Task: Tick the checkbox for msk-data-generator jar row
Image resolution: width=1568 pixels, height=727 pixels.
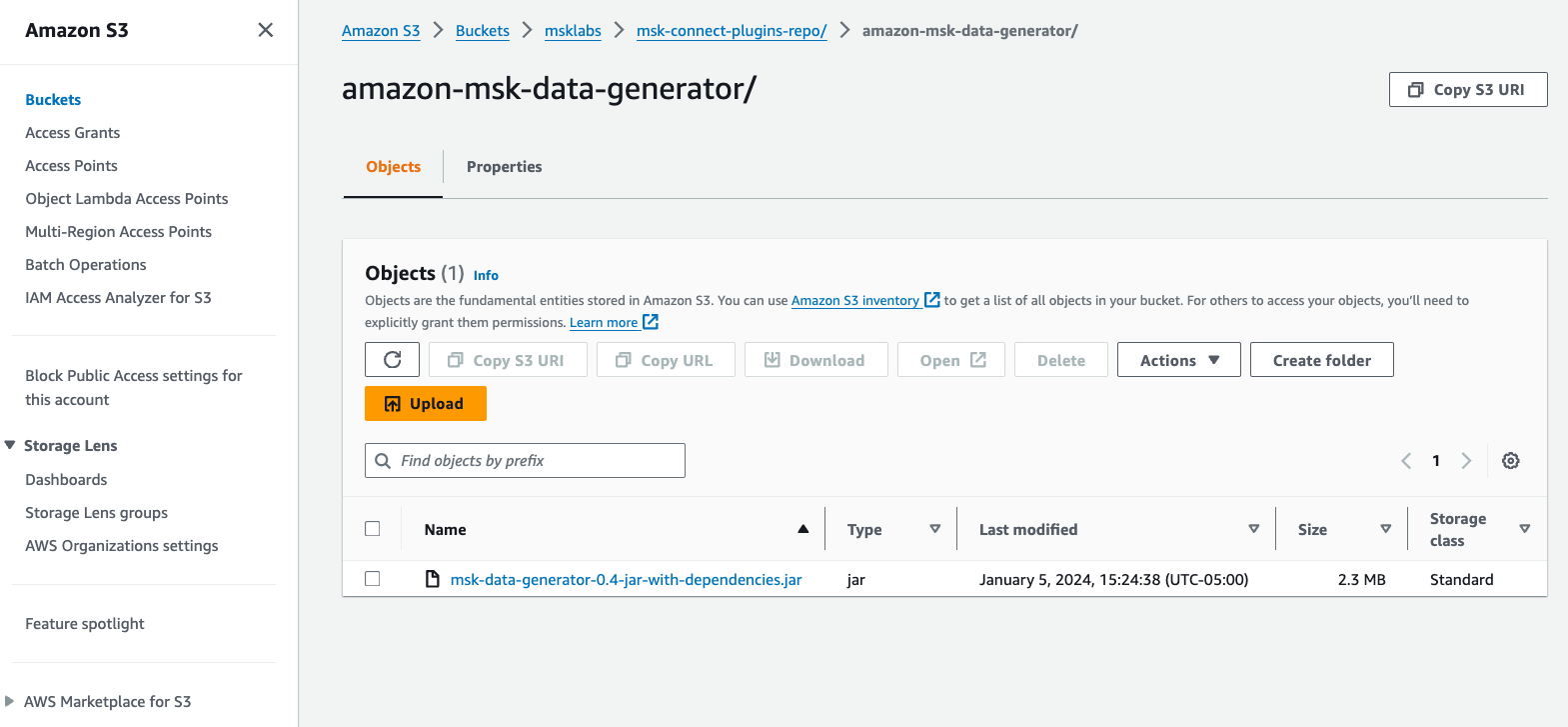Action: click(x=373, y=579)
